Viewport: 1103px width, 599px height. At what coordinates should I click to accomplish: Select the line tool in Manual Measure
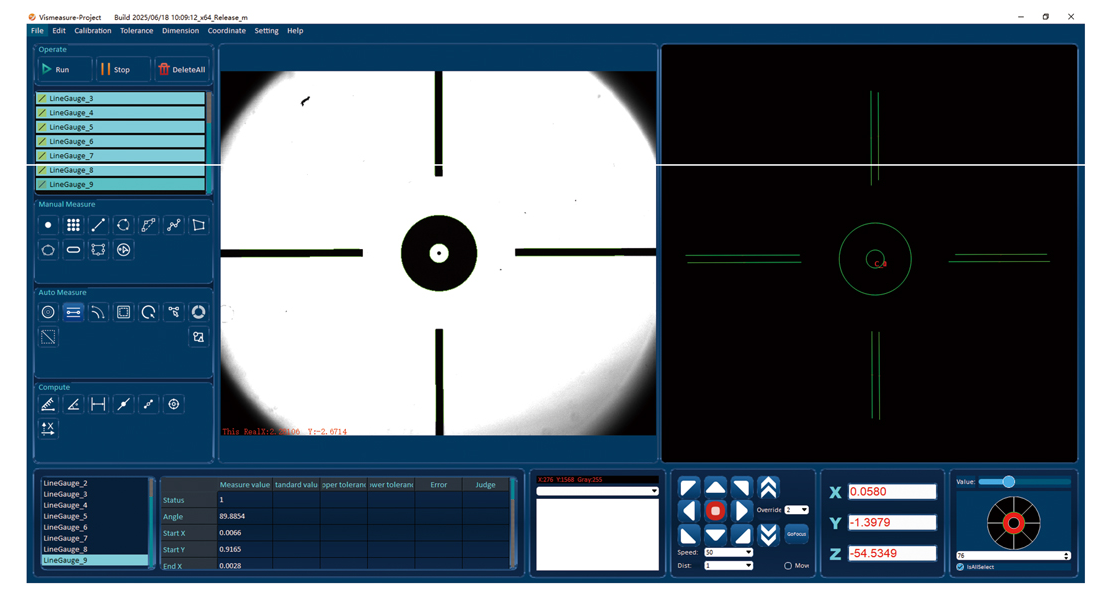(98, 225)
